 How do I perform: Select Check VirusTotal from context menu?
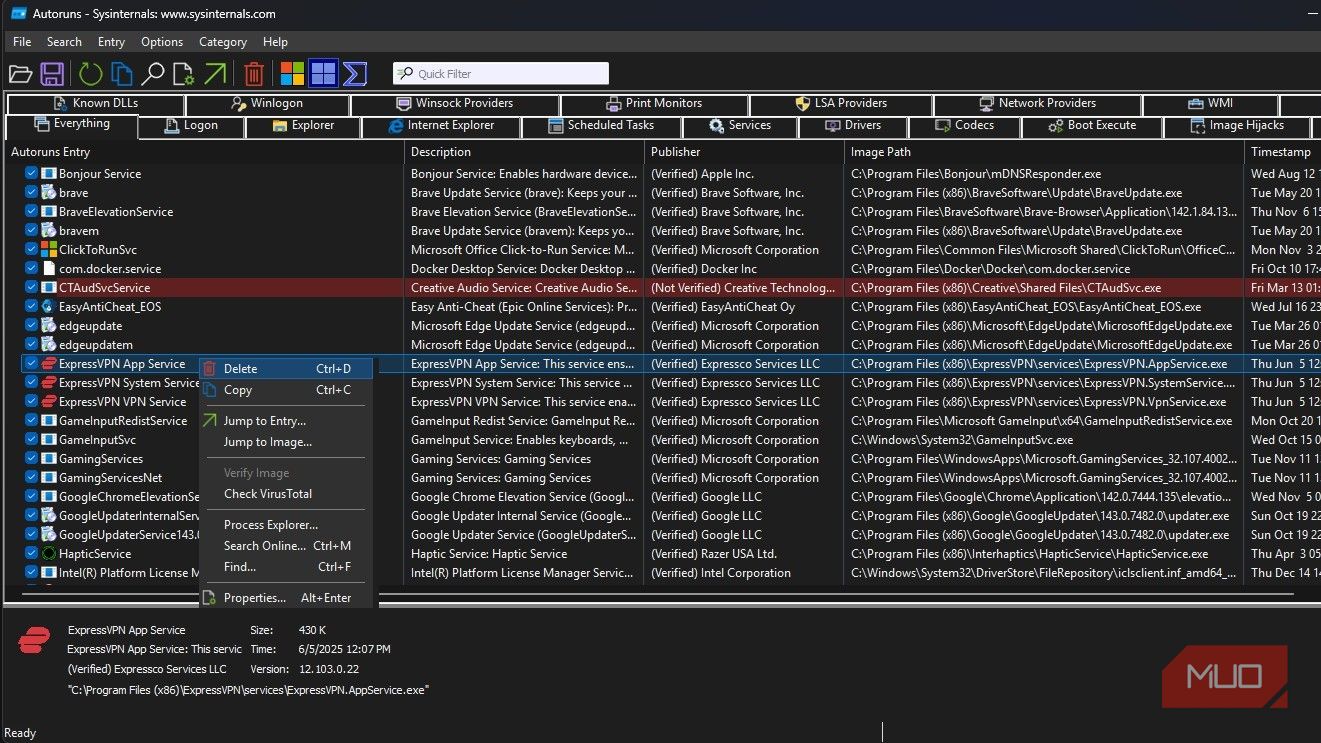point(267,494)
